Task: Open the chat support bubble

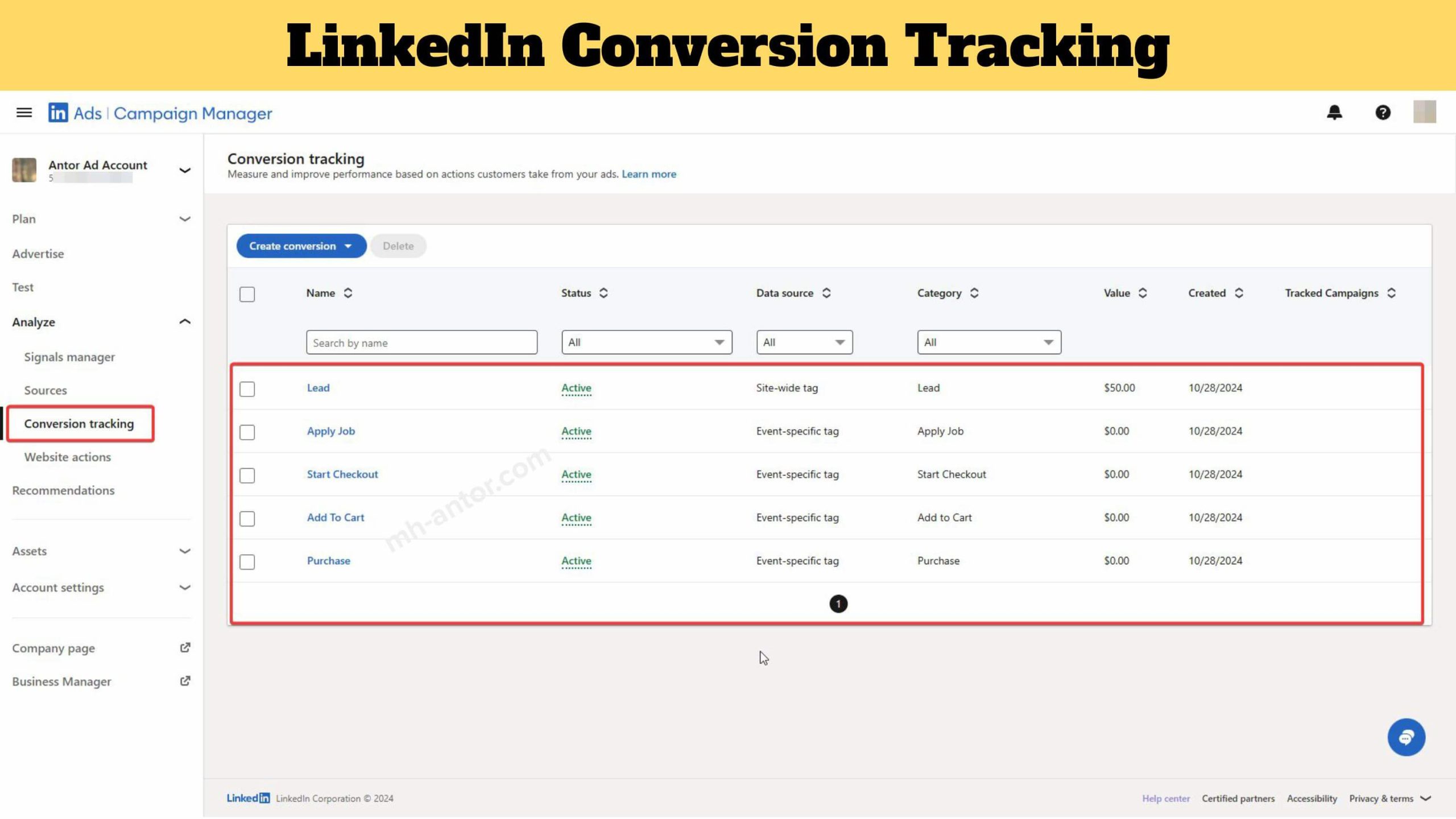Action: [1406, 737]
